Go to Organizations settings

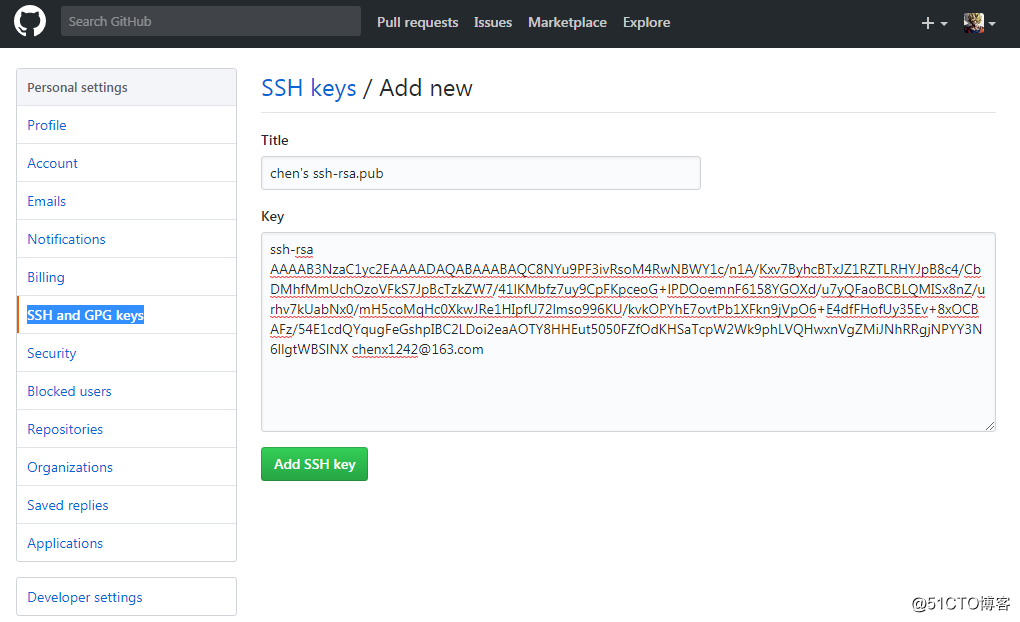click(126, 467)
